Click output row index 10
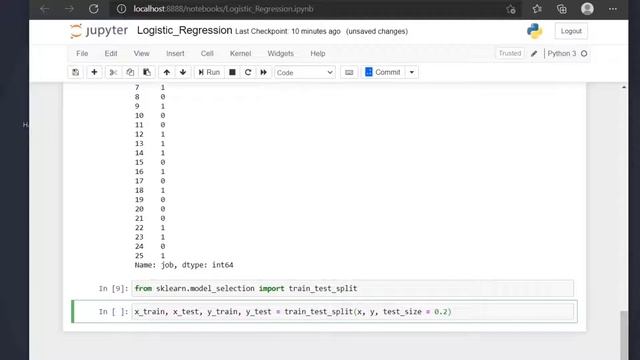Viewport: 640px width, 360px height. coord(139,116)
